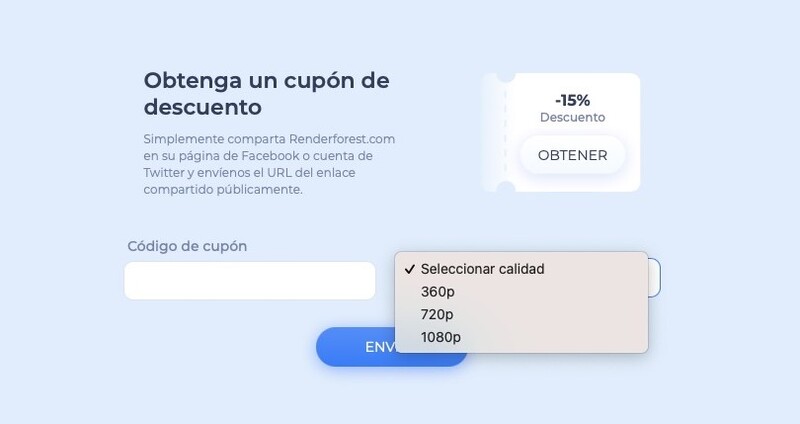The image size is (800, 424).
Task: Click the -15% discount amount
Action: 572,100
